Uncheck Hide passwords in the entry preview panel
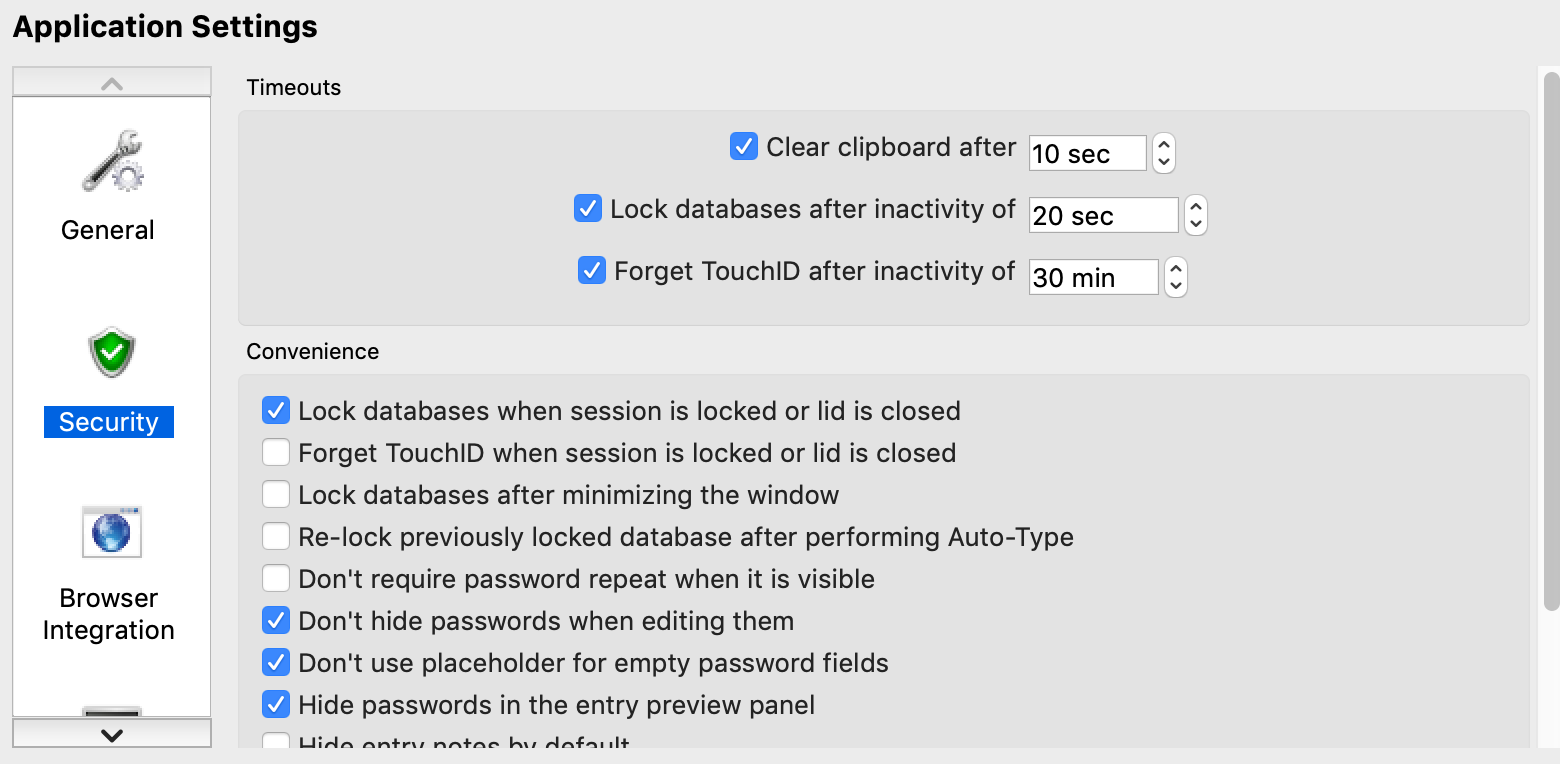Viewport: 1560px width, 764px height. [276, 704]
